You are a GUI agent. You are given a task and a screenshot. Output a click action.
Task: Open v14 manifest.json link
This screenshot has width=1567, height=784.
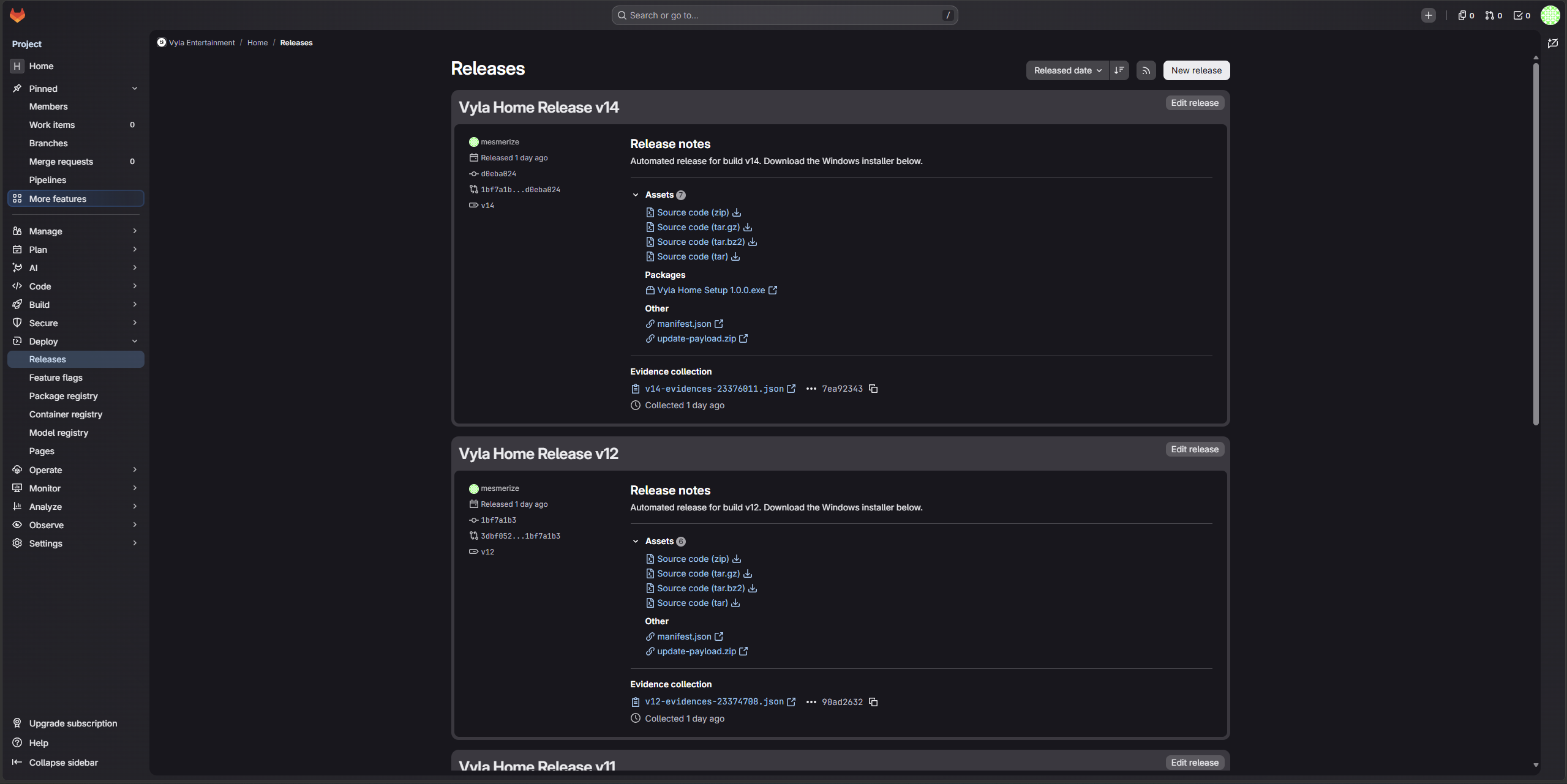(684, 324)
